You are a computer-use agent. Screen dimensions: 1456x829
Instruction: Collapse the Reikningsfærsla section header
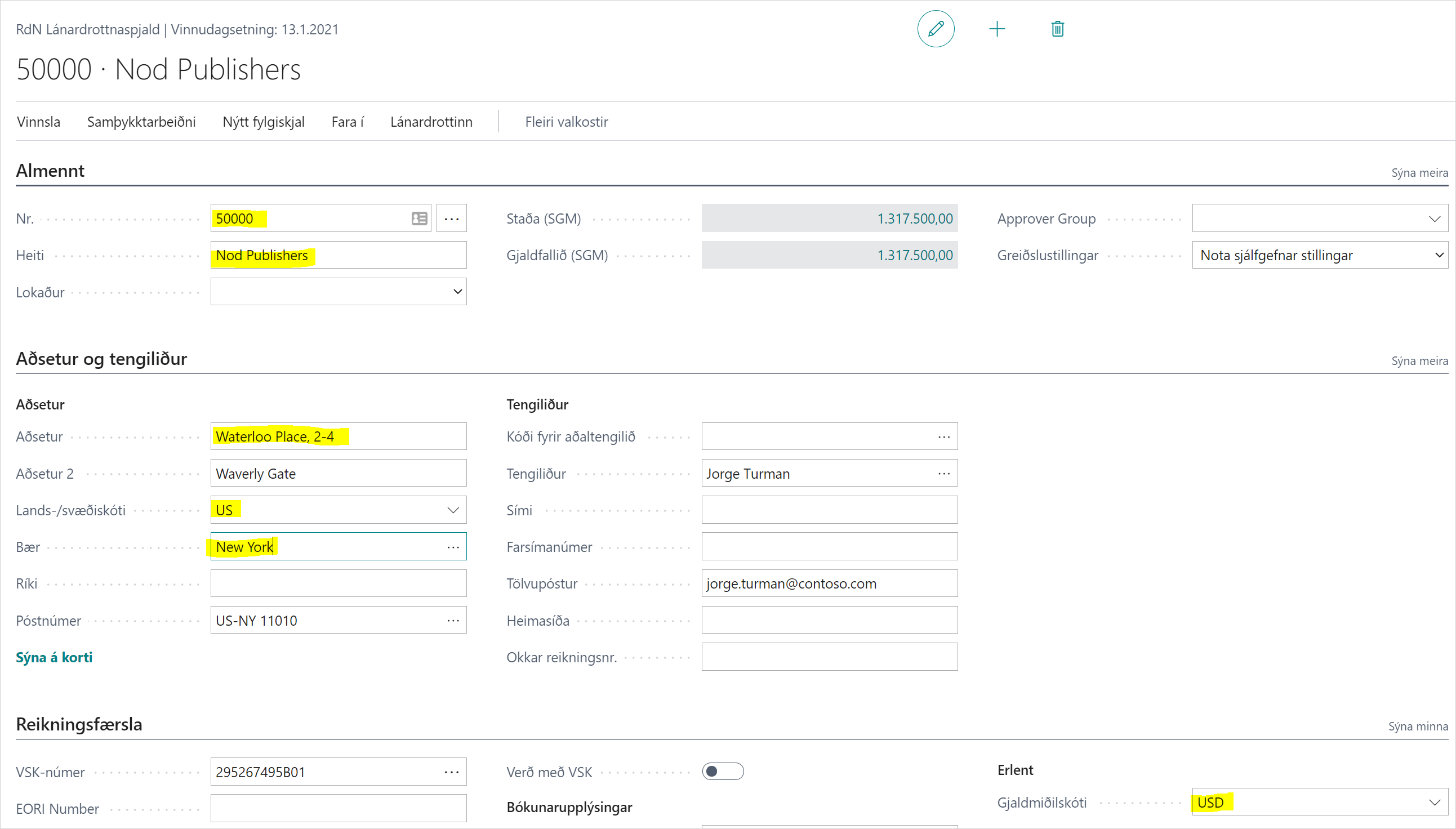(79, 724)
